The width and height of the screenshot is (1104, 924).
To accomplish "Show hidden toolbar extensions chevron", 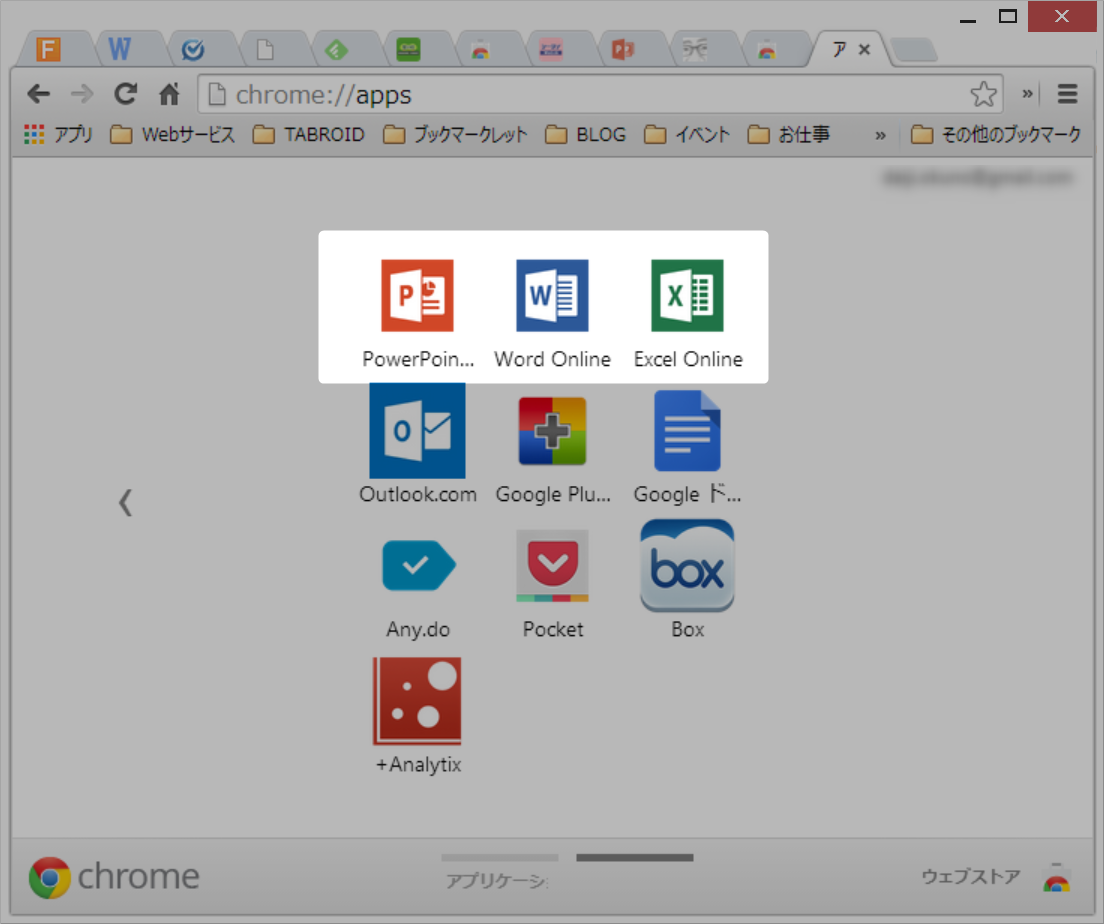I will click(1027, 94).
